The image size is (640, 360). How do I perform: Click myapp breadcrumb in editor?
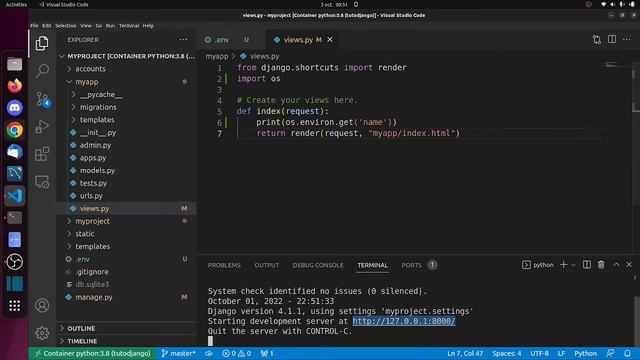217,56
